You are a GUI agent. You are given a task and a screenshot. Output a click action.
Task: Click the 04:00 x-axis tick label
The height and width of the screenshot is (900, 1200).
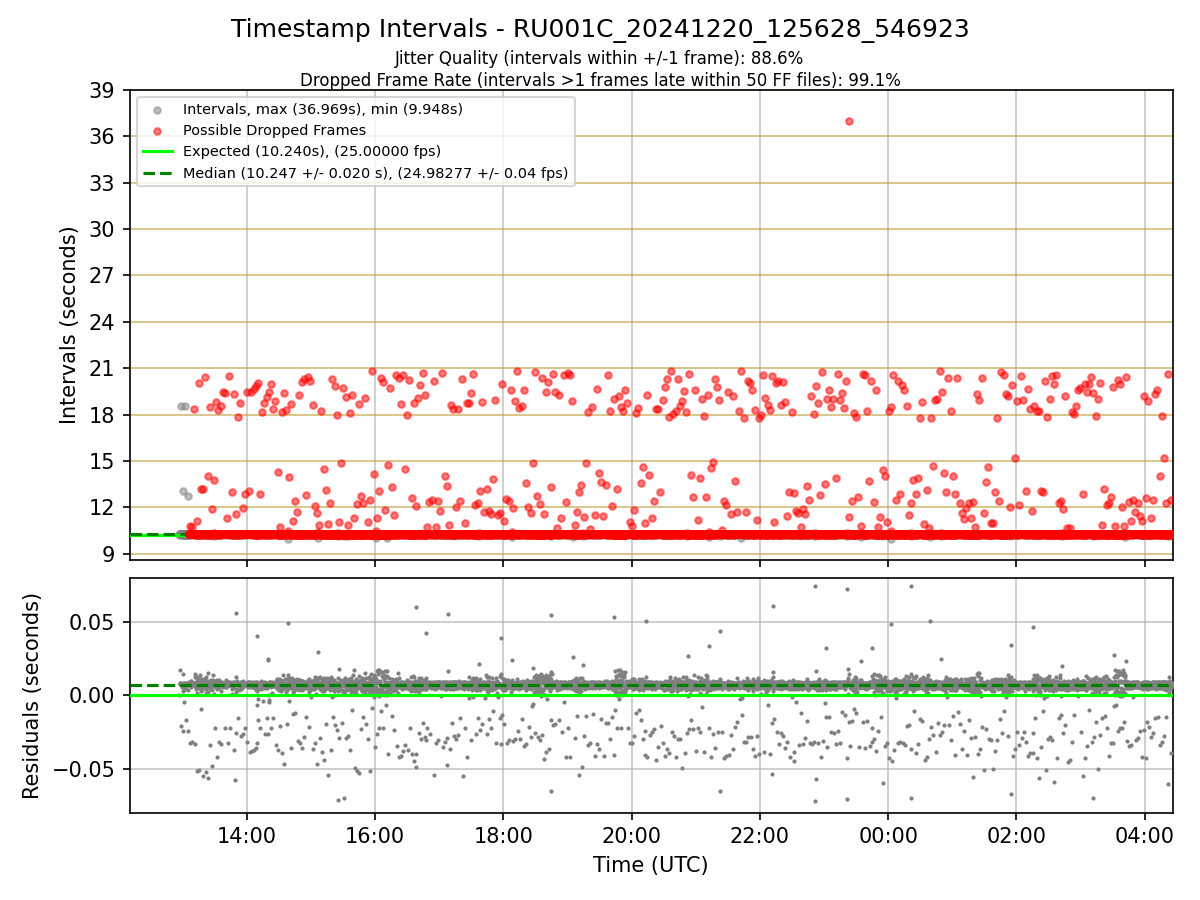(x=1144, y=836)
